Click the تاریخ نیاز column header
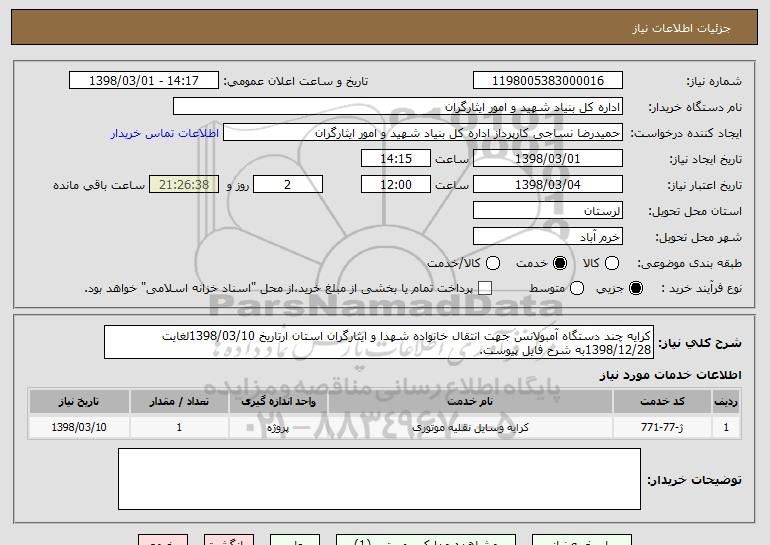 pos(79,402)
